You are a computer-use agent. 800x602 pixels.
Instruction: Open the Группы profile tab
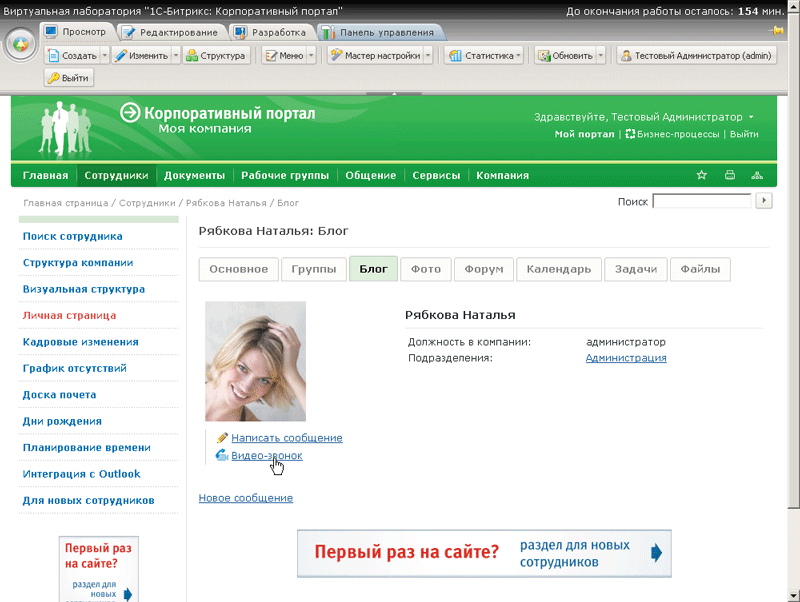pyautogui.click(x=314, y=269)
